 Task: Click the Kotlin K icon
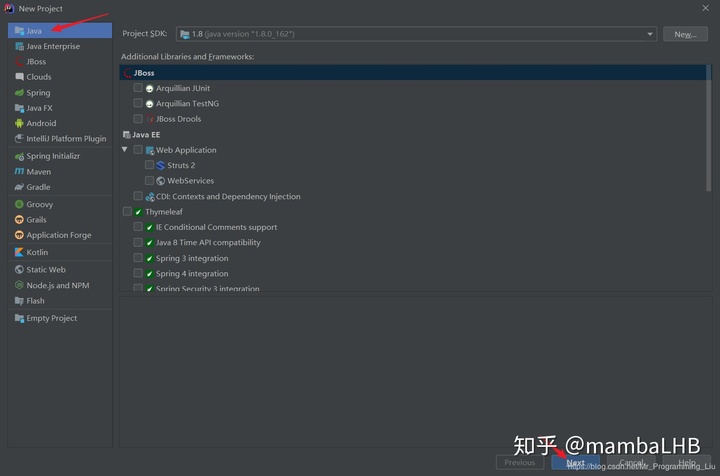coord(19,252)
